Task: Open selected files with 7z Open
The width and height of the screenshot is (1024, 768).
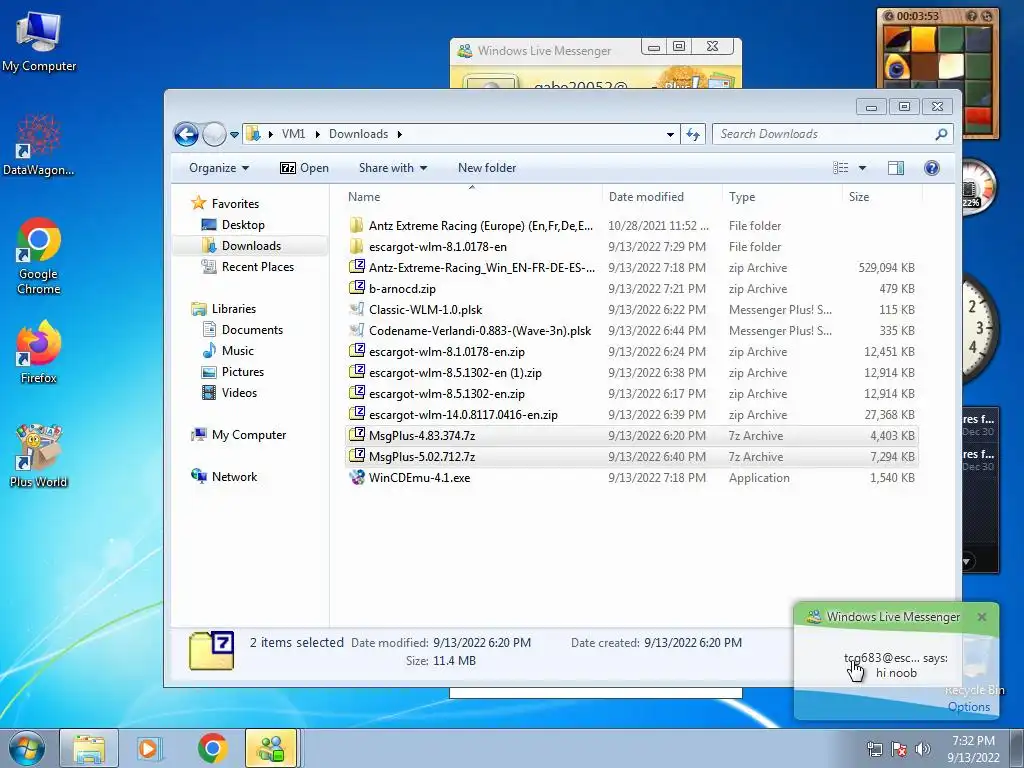Action: pyautogui.click(x=304, y=168)
